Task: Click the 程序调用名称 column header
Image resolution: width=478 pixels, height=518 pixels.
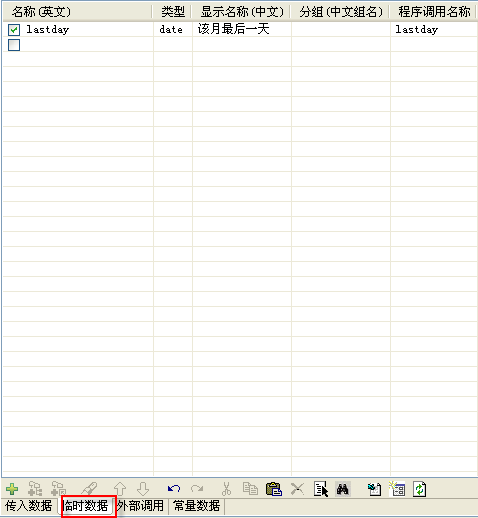Action: (434, 12)
